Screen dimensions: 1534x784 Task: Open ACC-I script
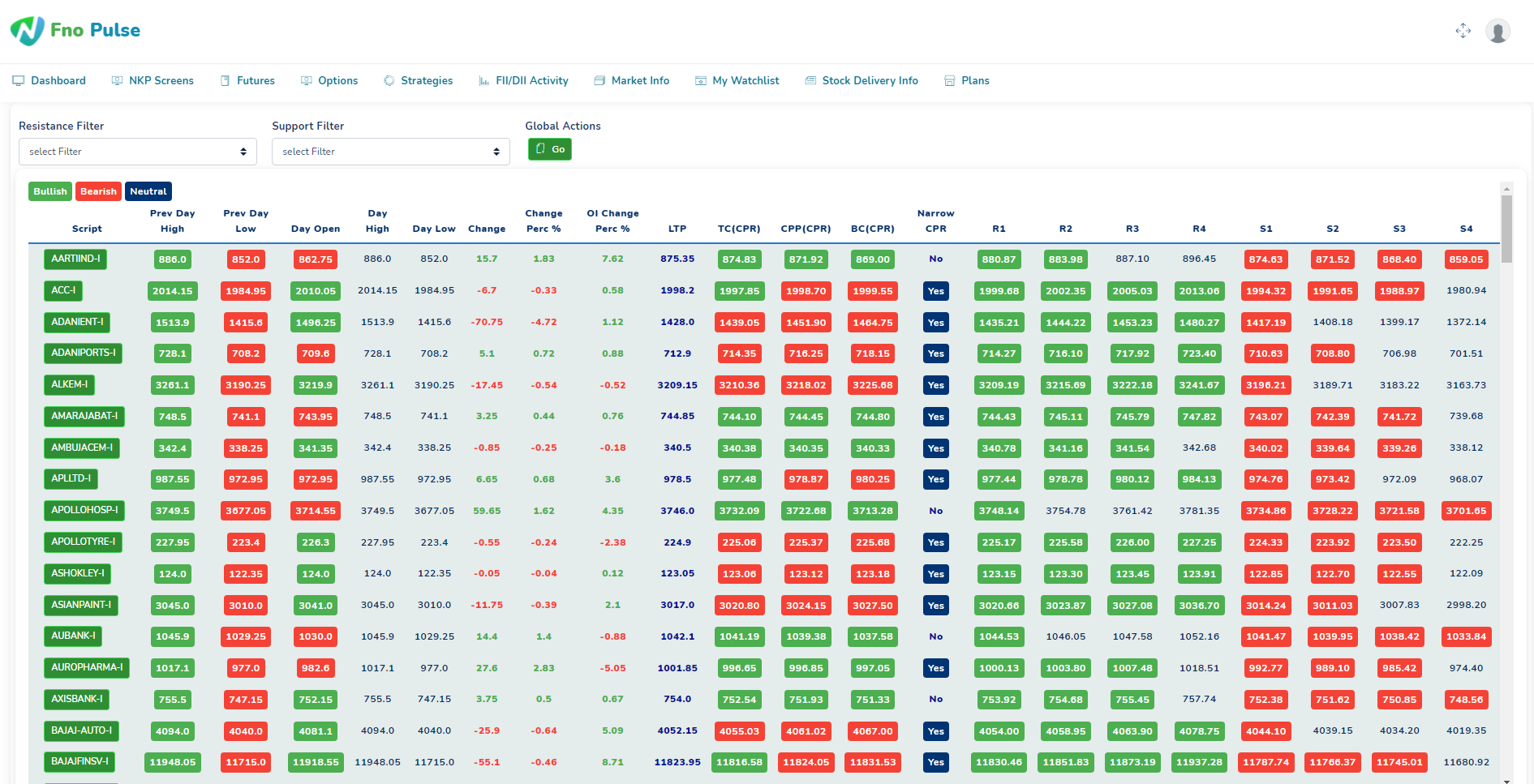click(63, 290)
